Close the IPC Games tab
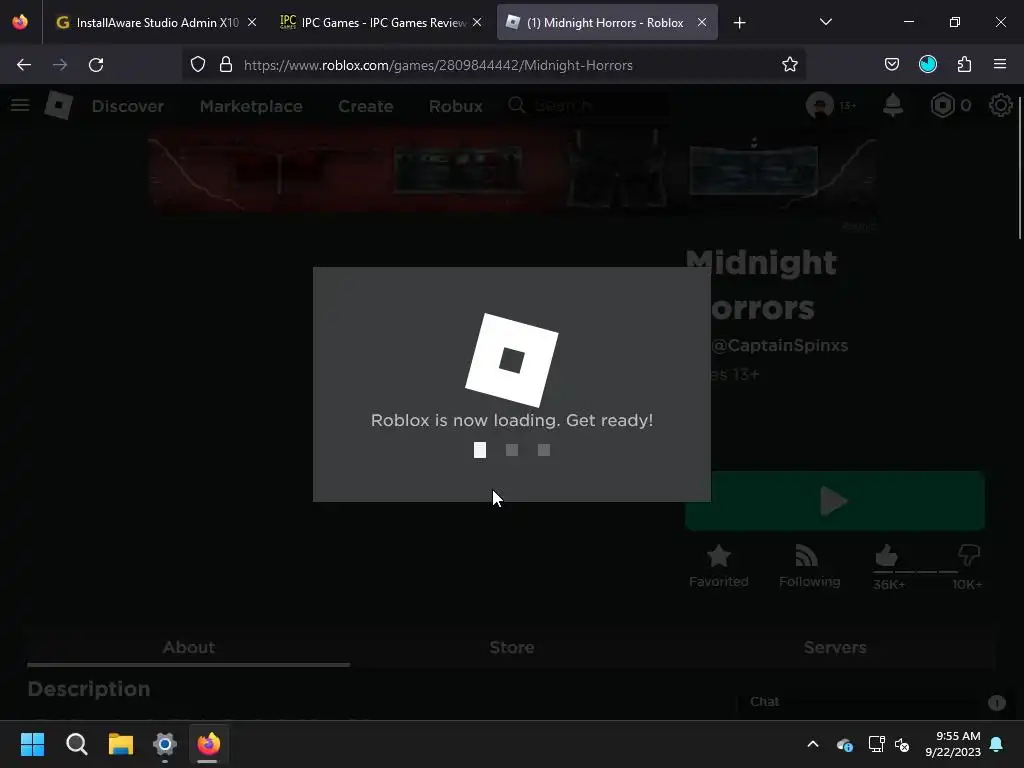This screenshot has height=768, width=1024. point(477,22)
